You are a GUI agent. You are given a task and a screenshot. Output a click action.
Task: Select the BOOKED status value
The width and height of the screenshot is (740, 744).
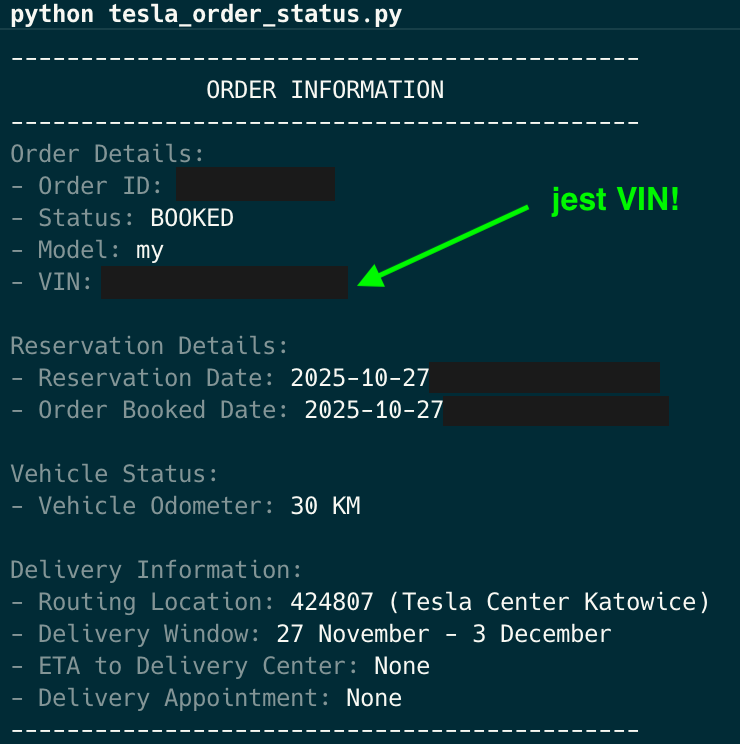click(192, 218)
